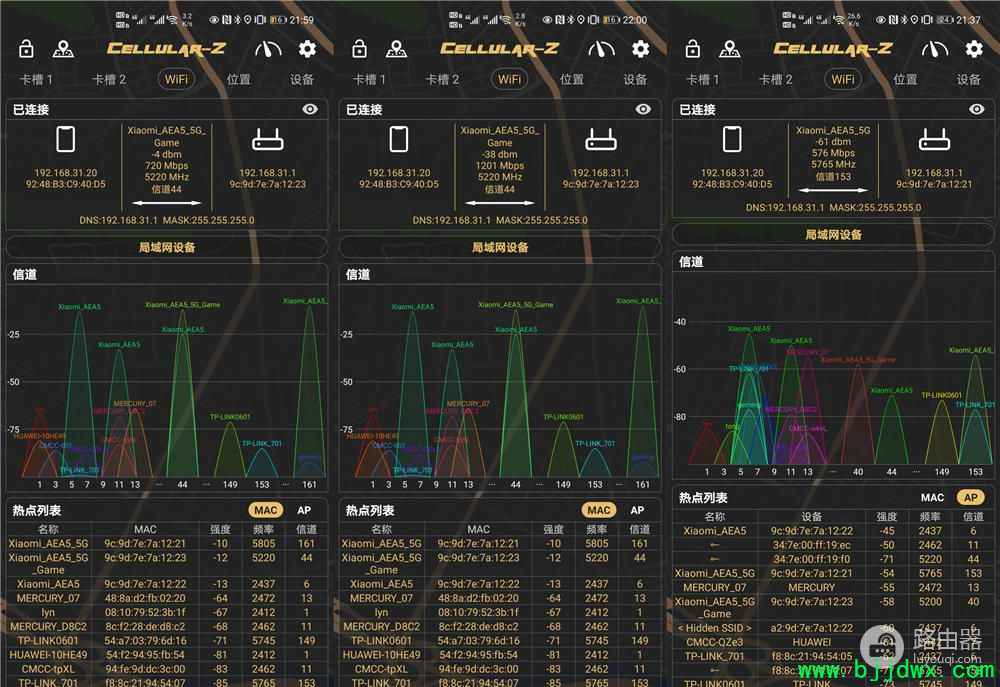Open the 位置 tab in the 21:59 screen
The image size is (1000, 687).
239,80
